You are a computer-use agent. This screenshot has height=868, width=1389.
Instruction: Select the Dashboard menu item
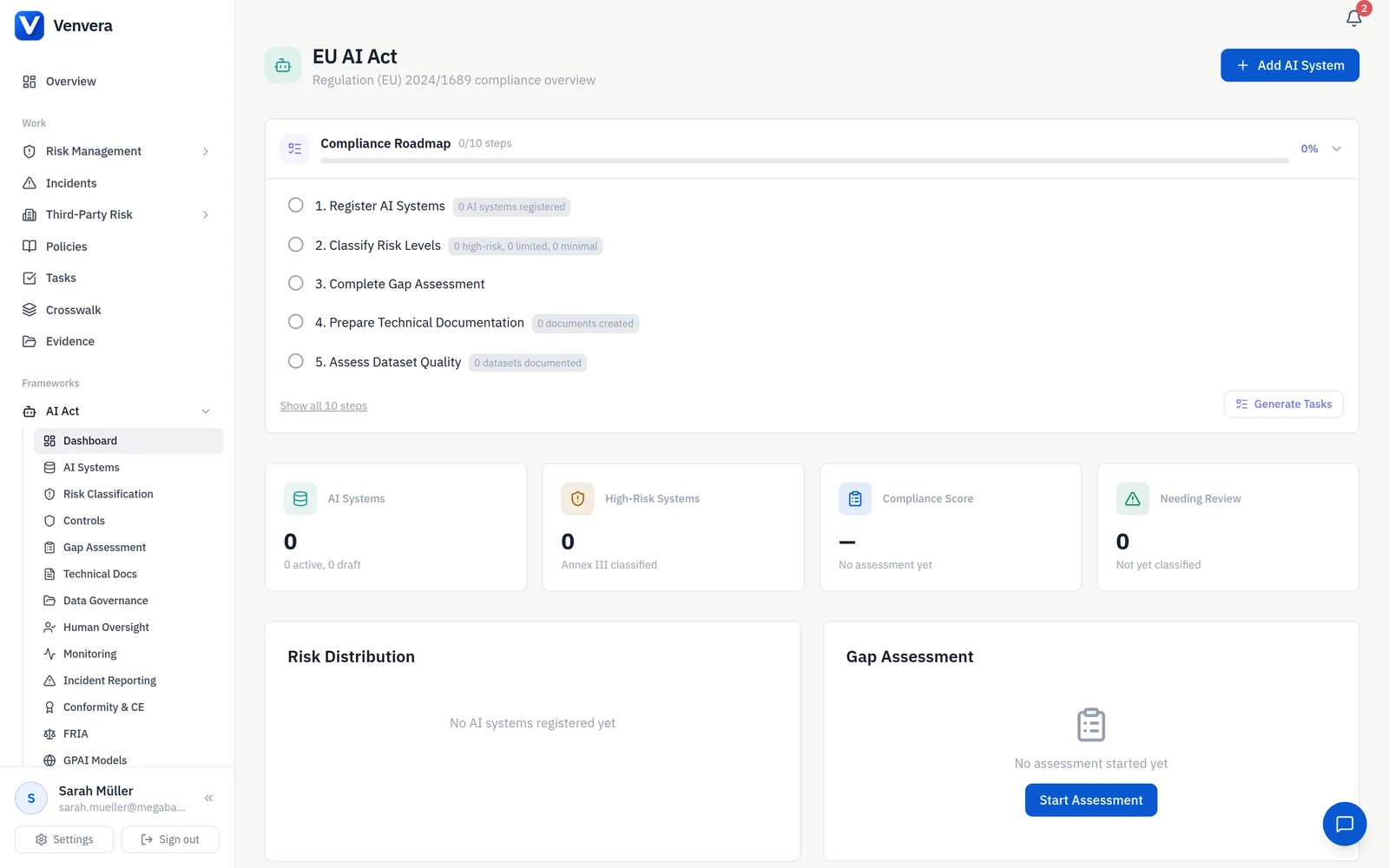coord(128,441)
